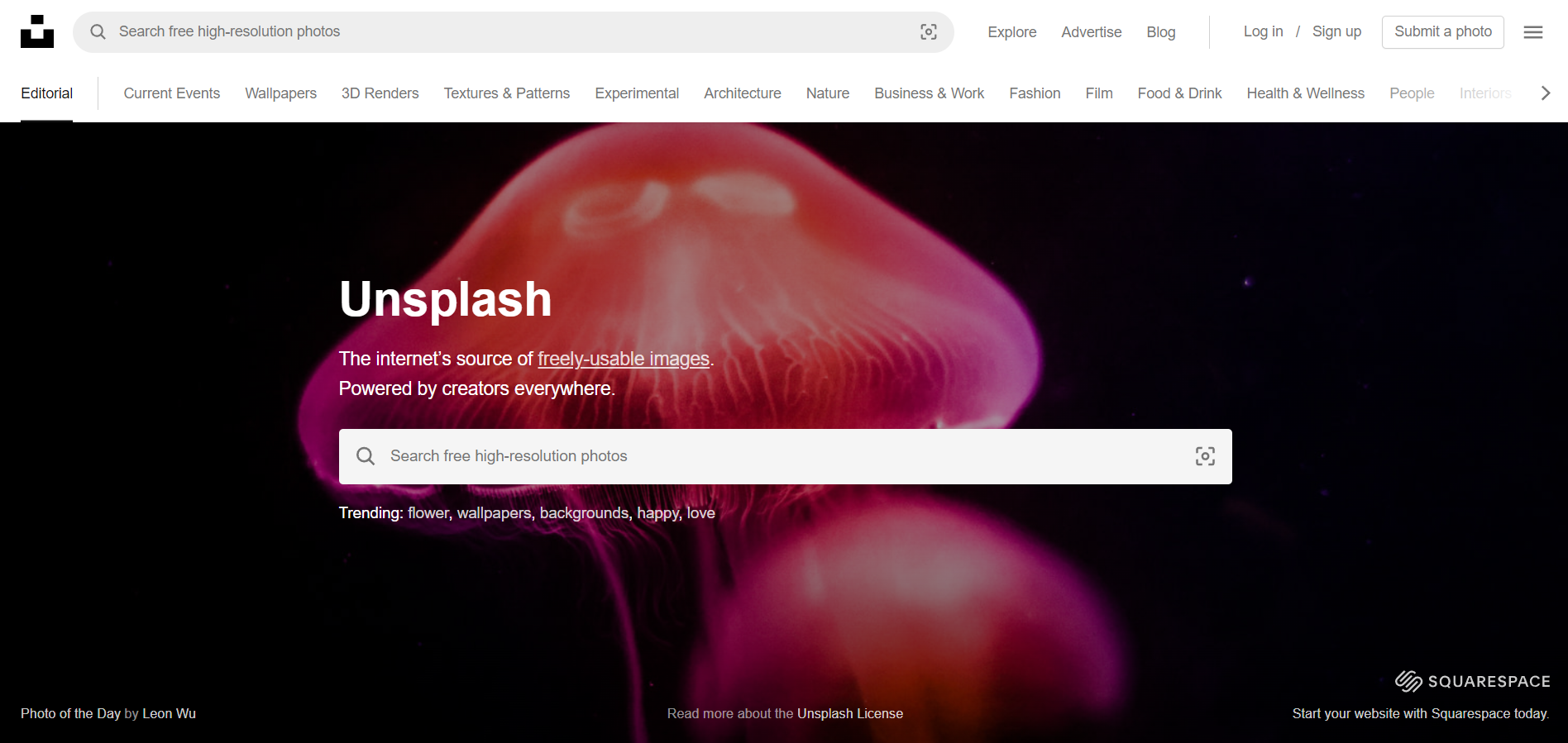Open visual search in the top search bar

click(x=929, y=31)
